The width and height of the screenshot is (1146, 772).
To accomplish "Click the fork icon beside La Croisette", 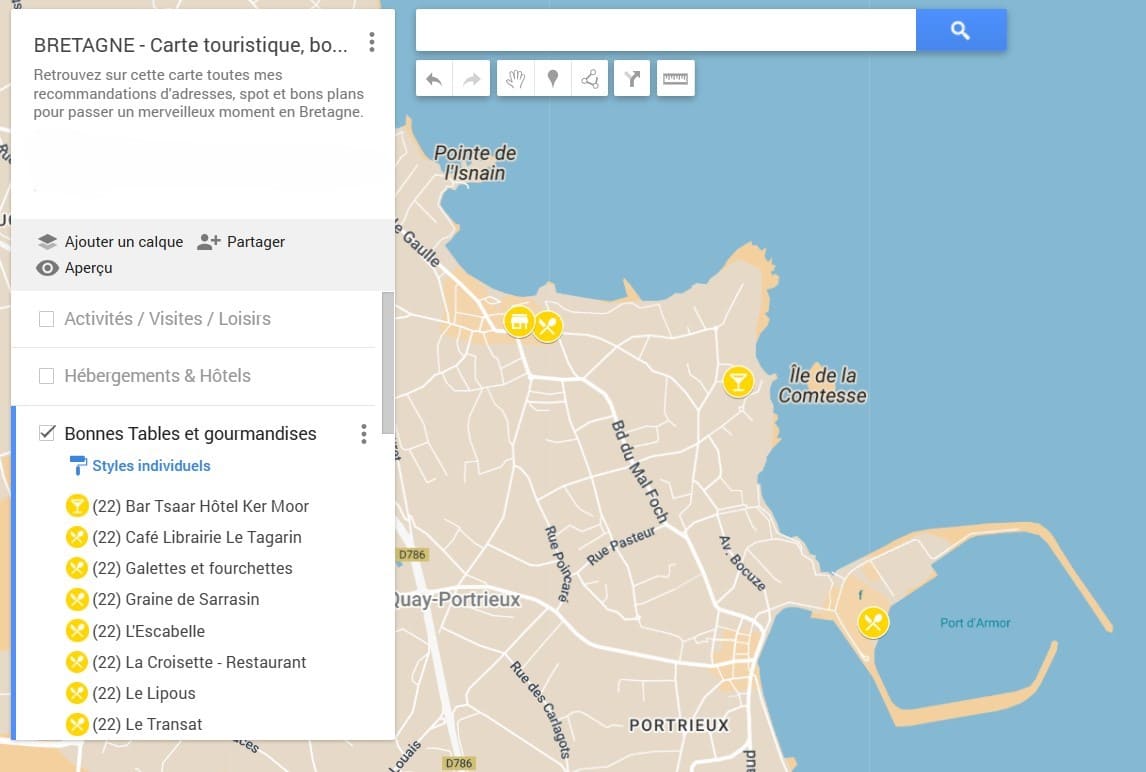I will (x=77, y=662).
